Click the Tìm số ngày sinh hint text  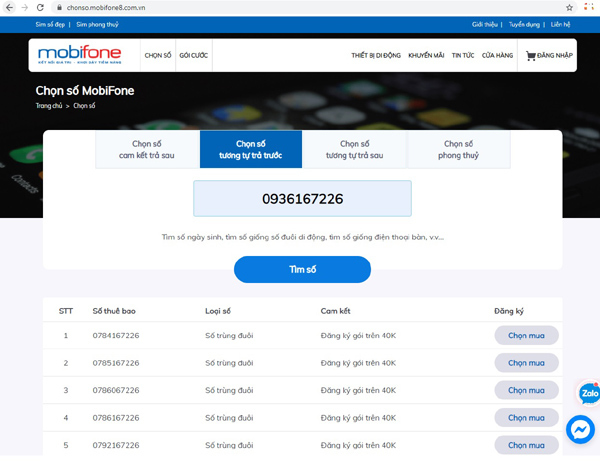(302, 237)
